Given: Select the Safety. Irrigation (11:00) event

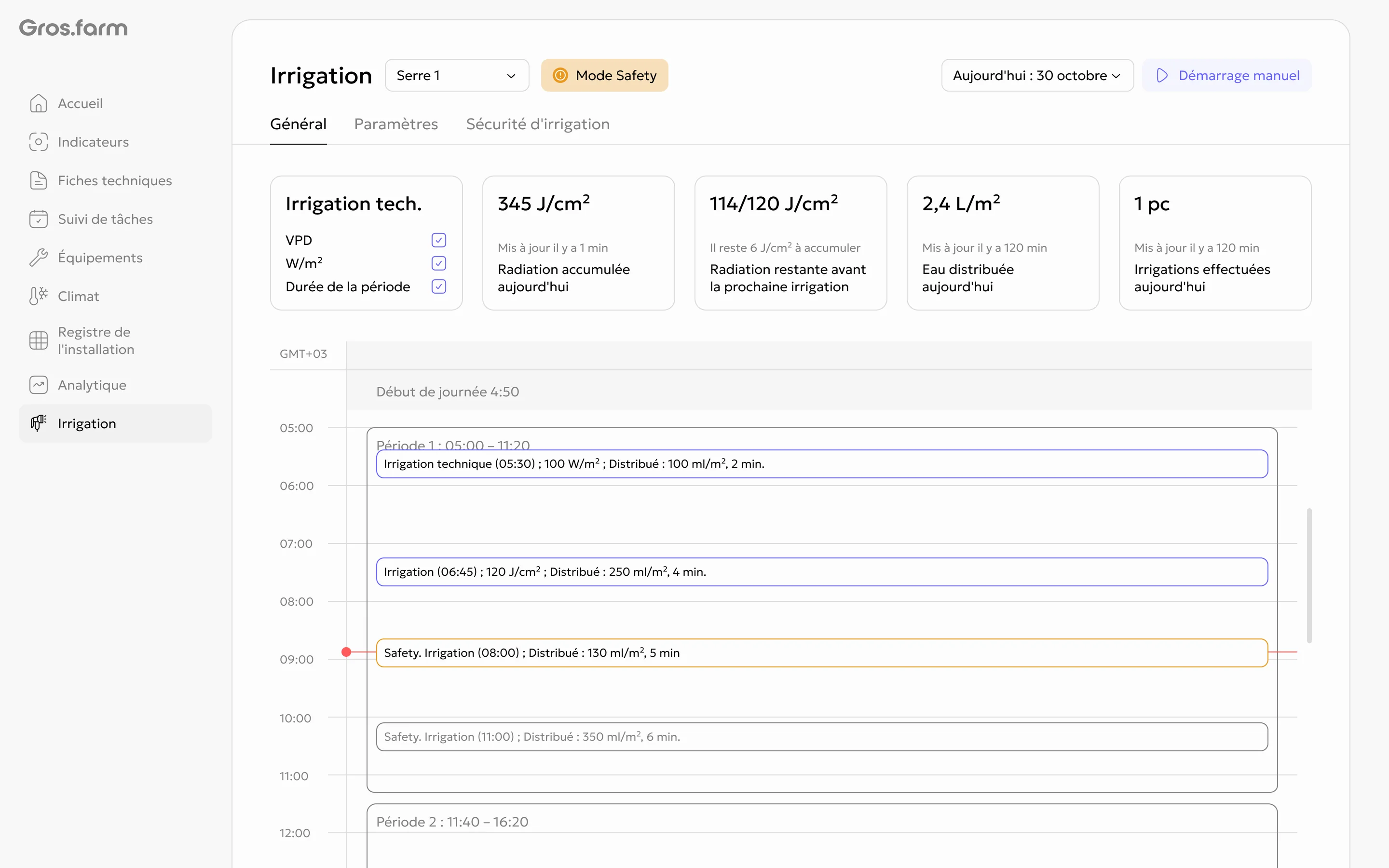Looking at the screenshot, I should (822, 736).
